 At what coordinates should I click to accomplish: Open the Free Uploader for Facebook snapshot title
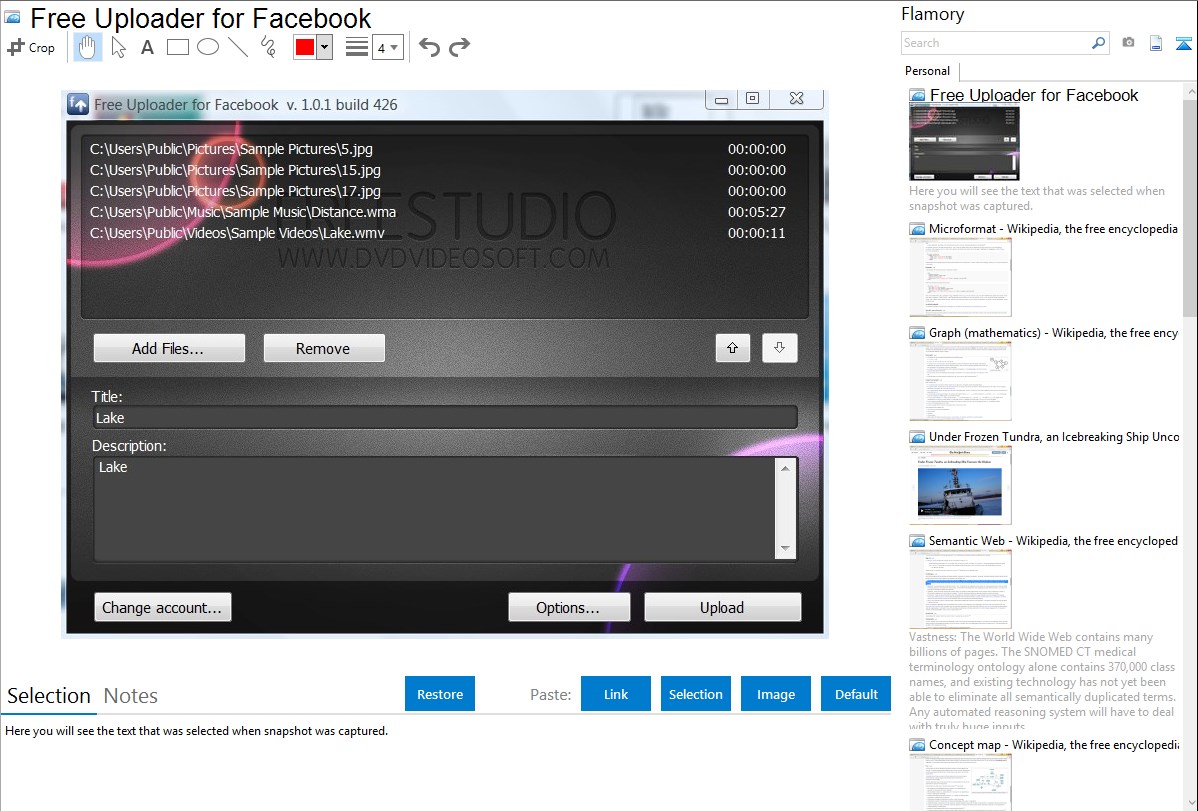[x=1034, y=96]
